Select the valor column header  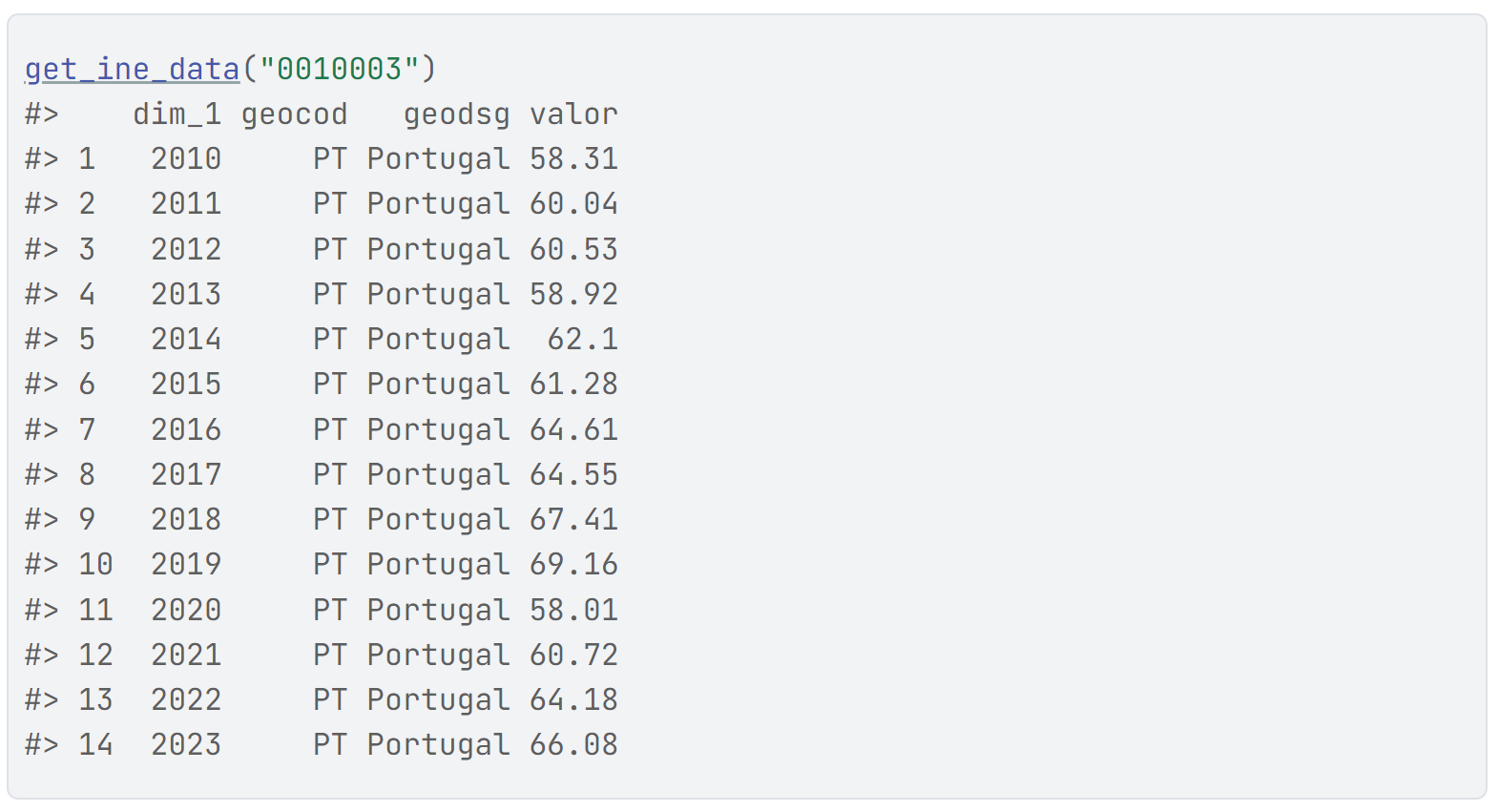574,115
